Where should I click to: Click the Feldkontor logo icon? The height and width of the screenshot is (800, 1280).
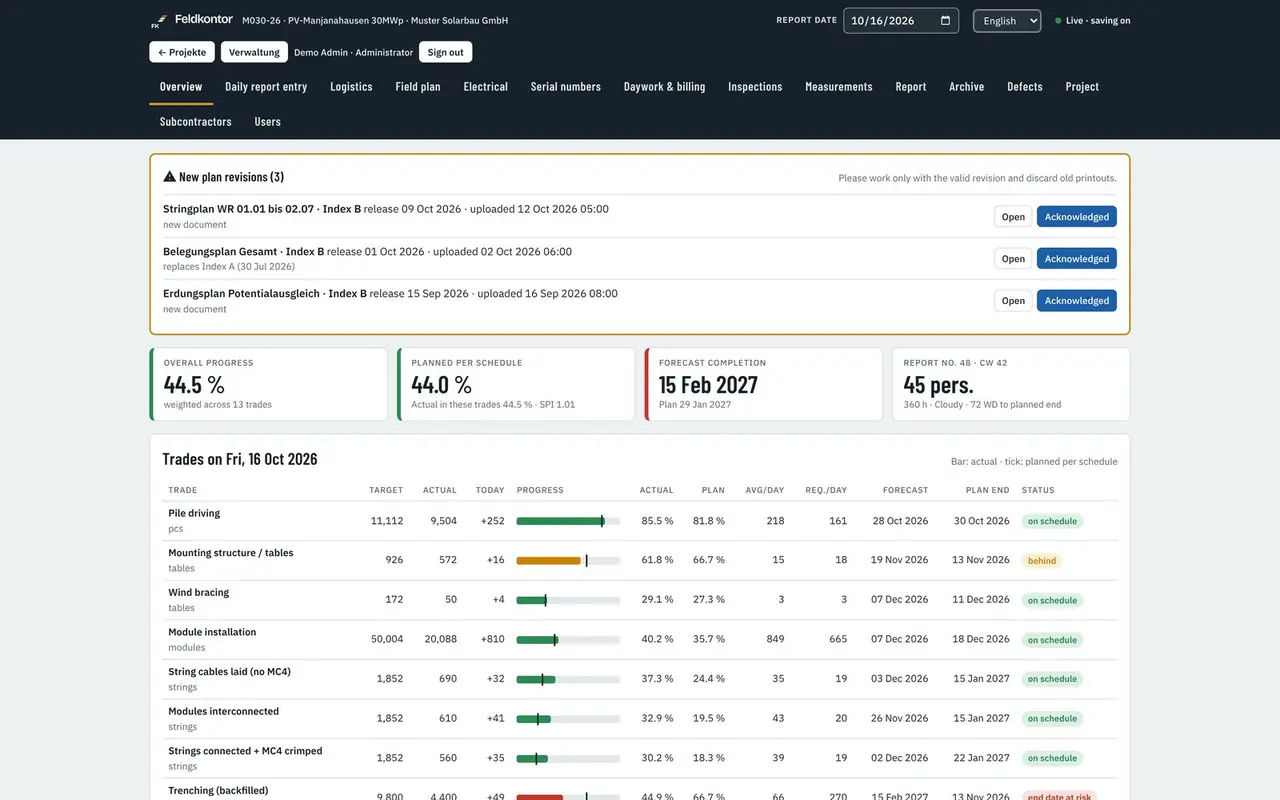coord(157,21)
